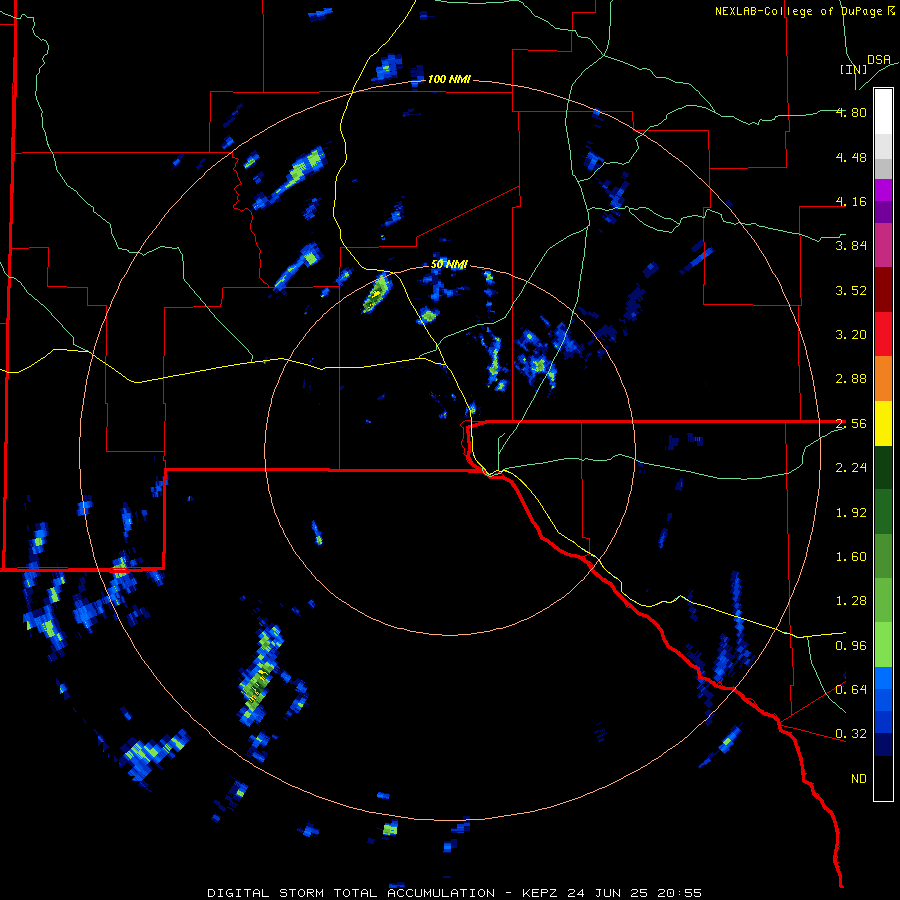Select the 1.60 legend value
This screenshot has width=900, height=900.
[851, 557]
